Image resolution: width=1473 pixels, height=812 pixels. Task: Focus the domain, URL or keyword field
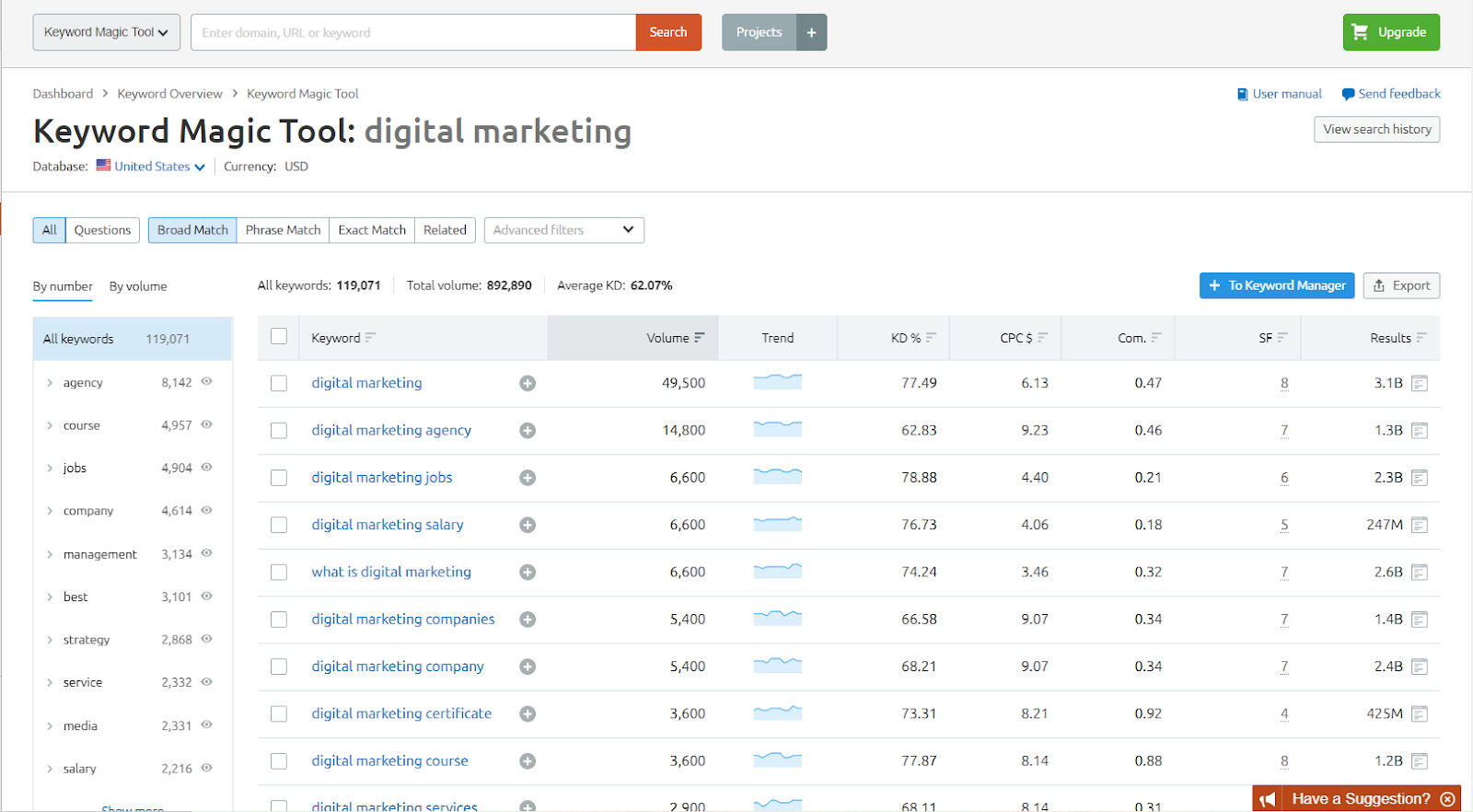[x=413, y=32]
